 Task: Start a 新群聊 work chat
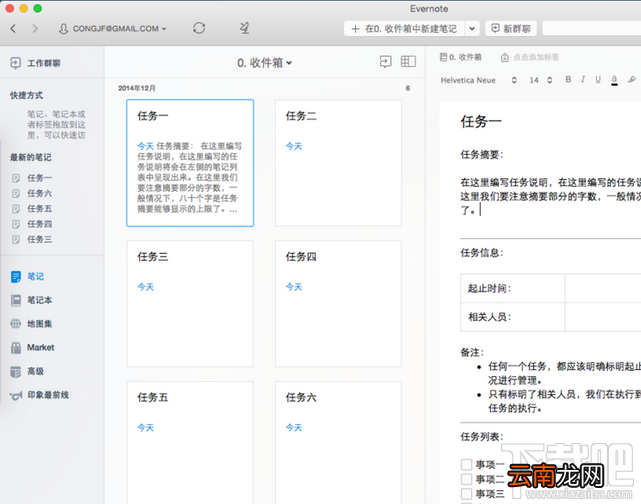click(511, 29)
